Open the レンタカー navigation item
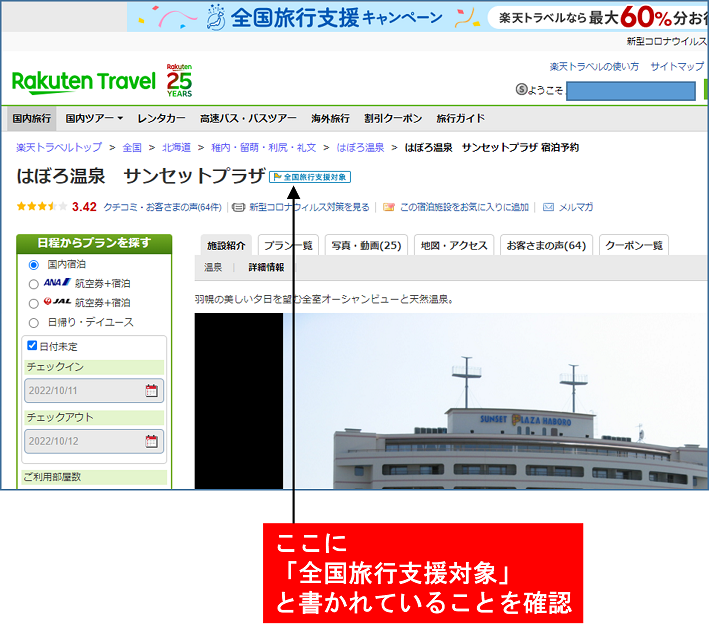The width and height of the screenshot is (709, 631). click(x=161, y=119)
